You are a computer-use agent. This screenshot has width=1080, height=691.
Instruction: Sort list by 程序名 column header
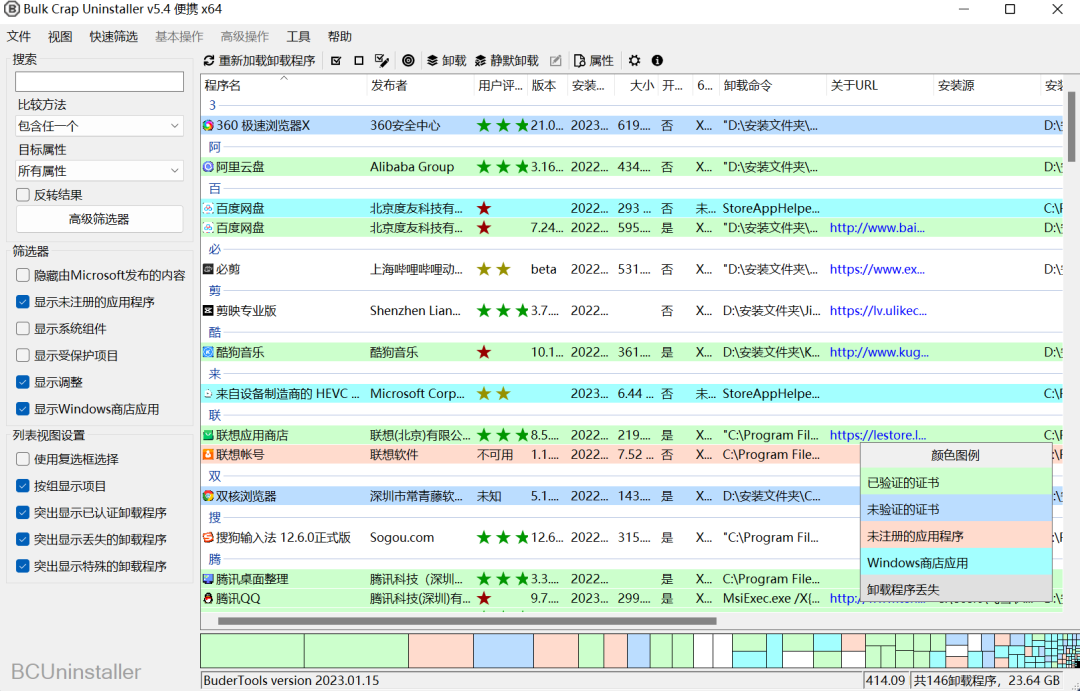click(284, 85)
